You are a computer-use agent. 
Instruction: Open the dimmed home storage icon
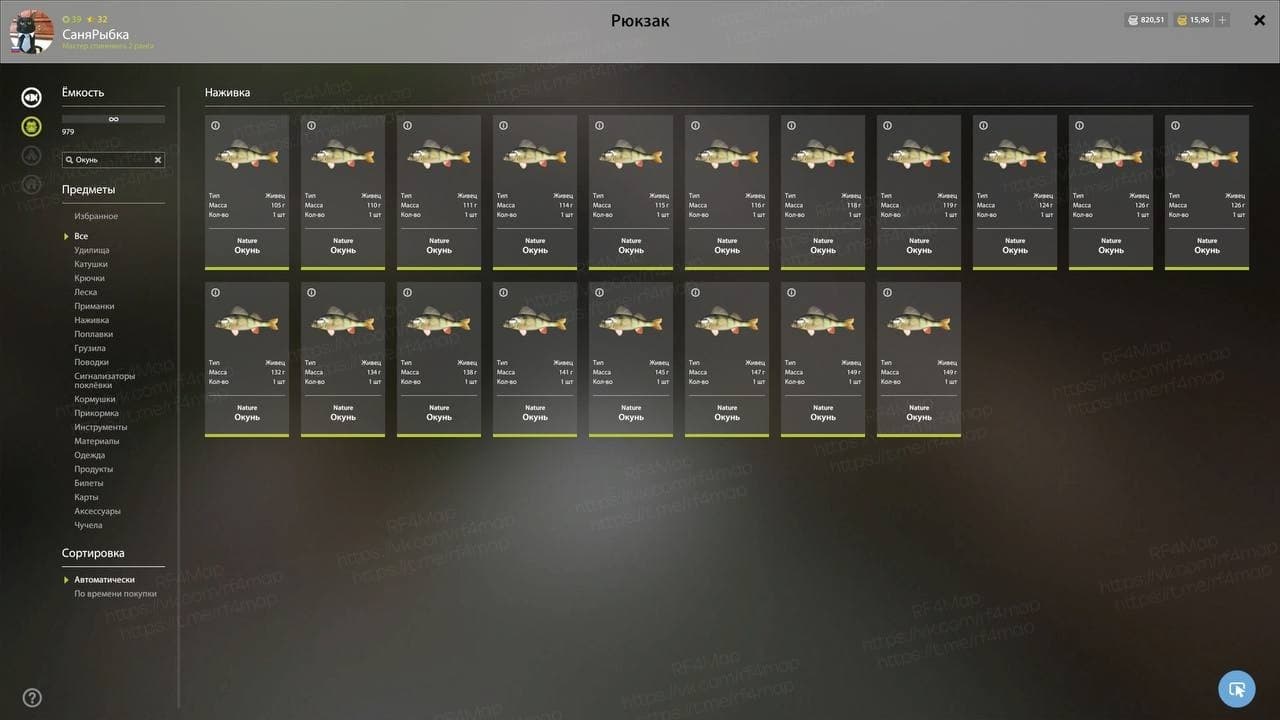click(32, 184)
